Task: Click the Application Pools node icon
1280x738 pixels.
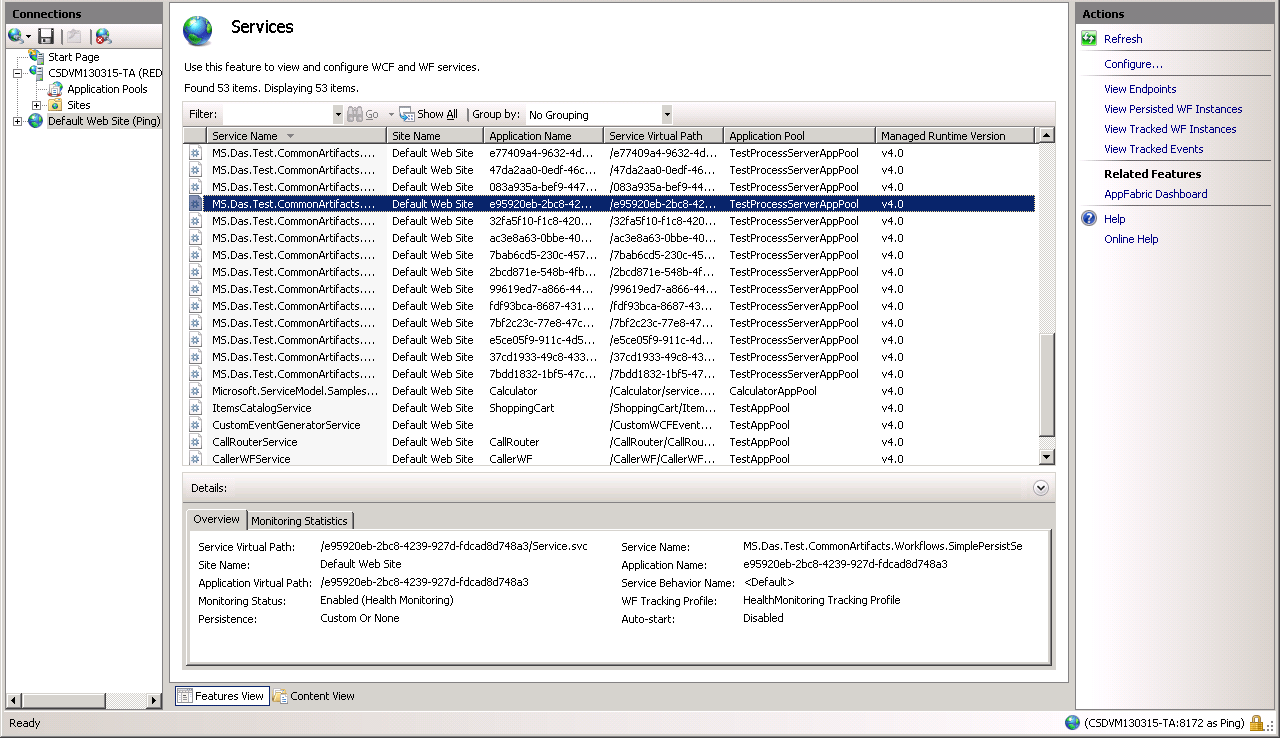Action: 56,89
